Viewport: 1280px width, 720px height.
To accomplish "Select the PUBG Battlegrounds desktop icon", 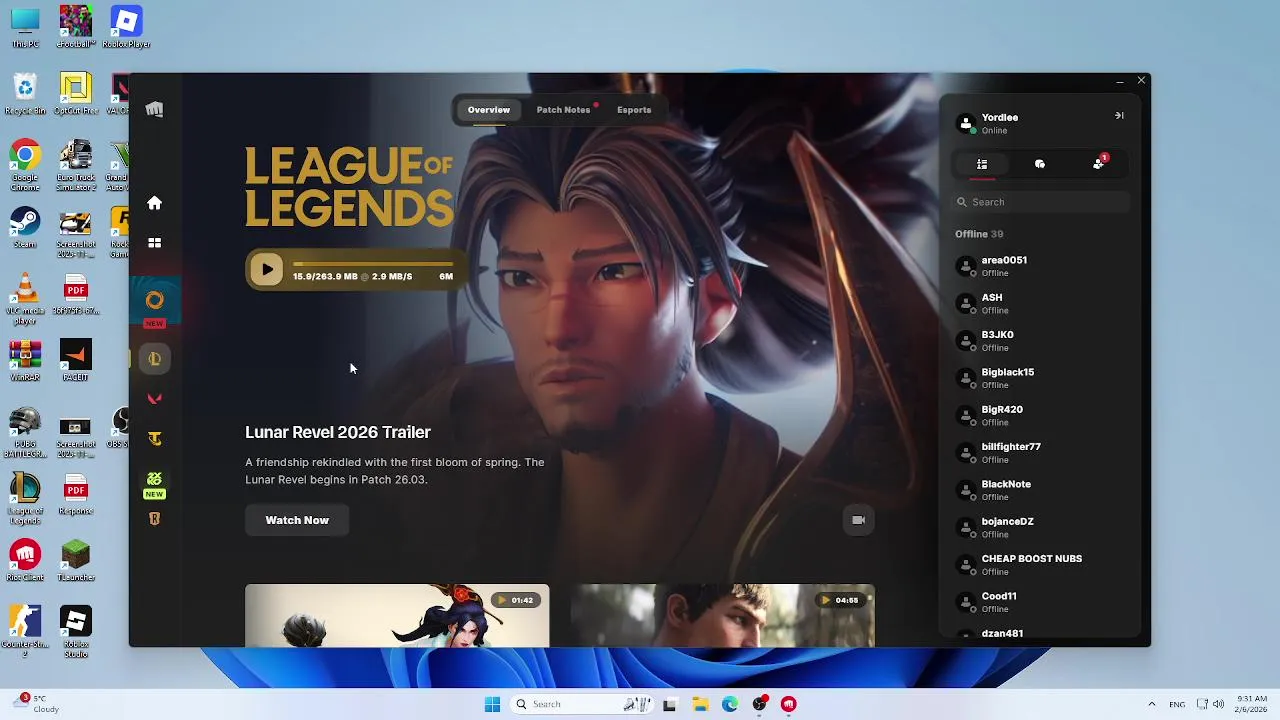I will pyautogui.click(x=25, y=433).
